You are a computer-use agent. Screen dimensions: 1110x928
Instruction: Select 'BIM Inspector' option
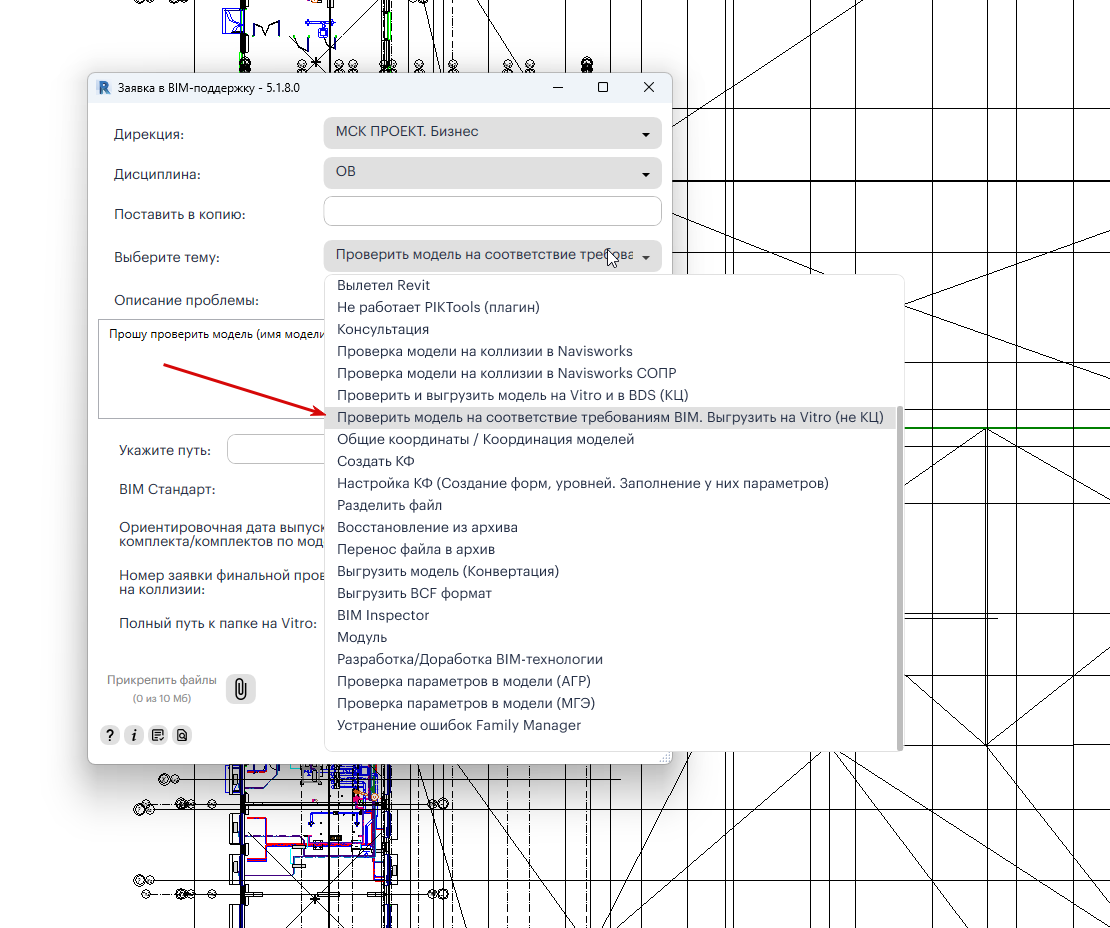383,615
